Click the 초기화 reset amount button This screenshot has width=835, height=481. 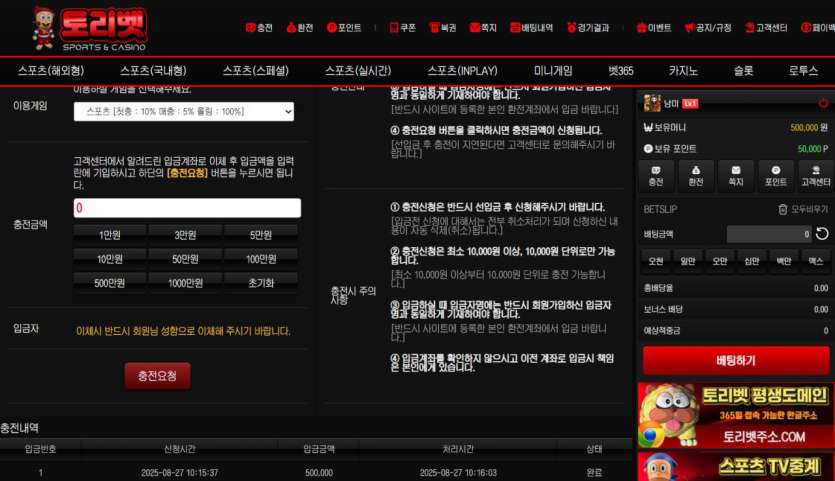pyautogui.click(x=261, y=283)
